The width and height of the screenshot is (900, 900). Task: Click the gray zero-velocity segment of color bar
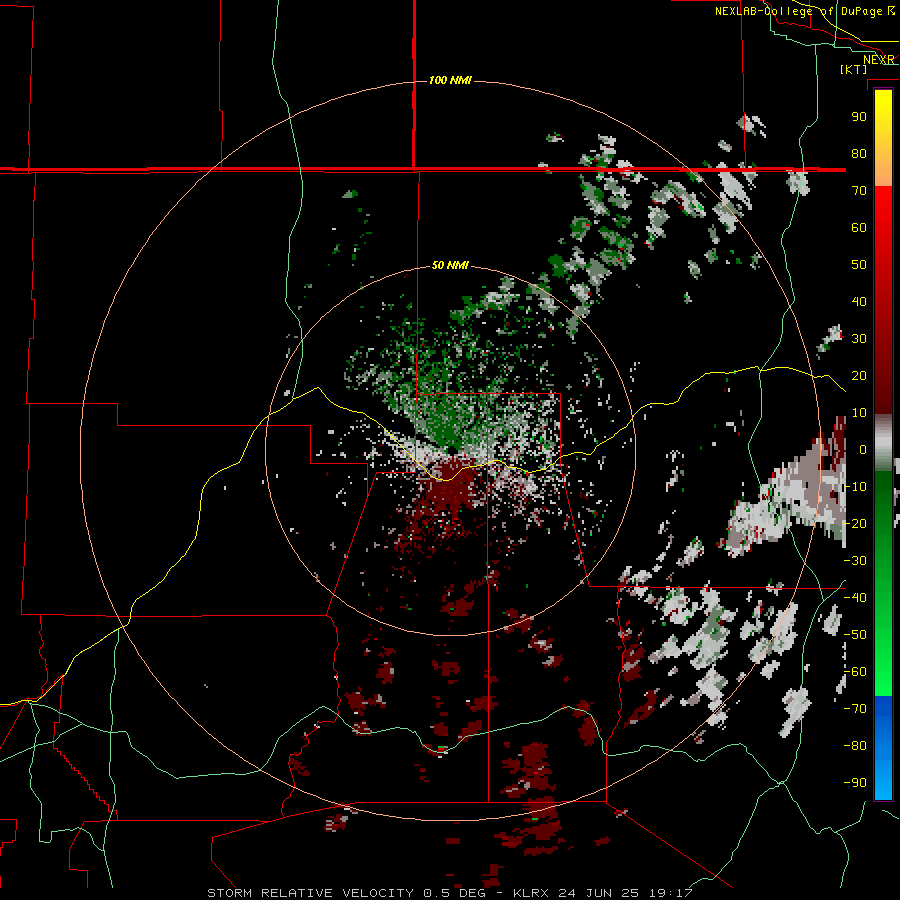click(883, 443)
